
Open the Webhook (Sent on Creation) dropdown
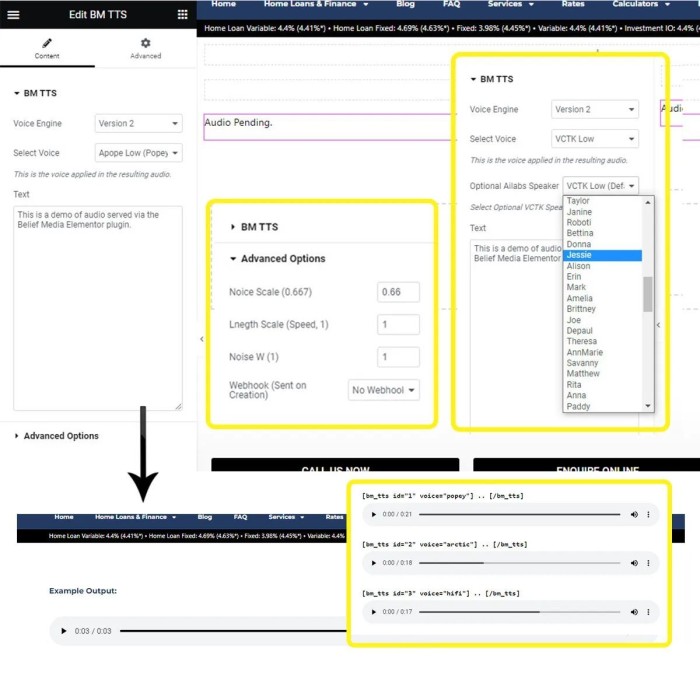point(384,390)
